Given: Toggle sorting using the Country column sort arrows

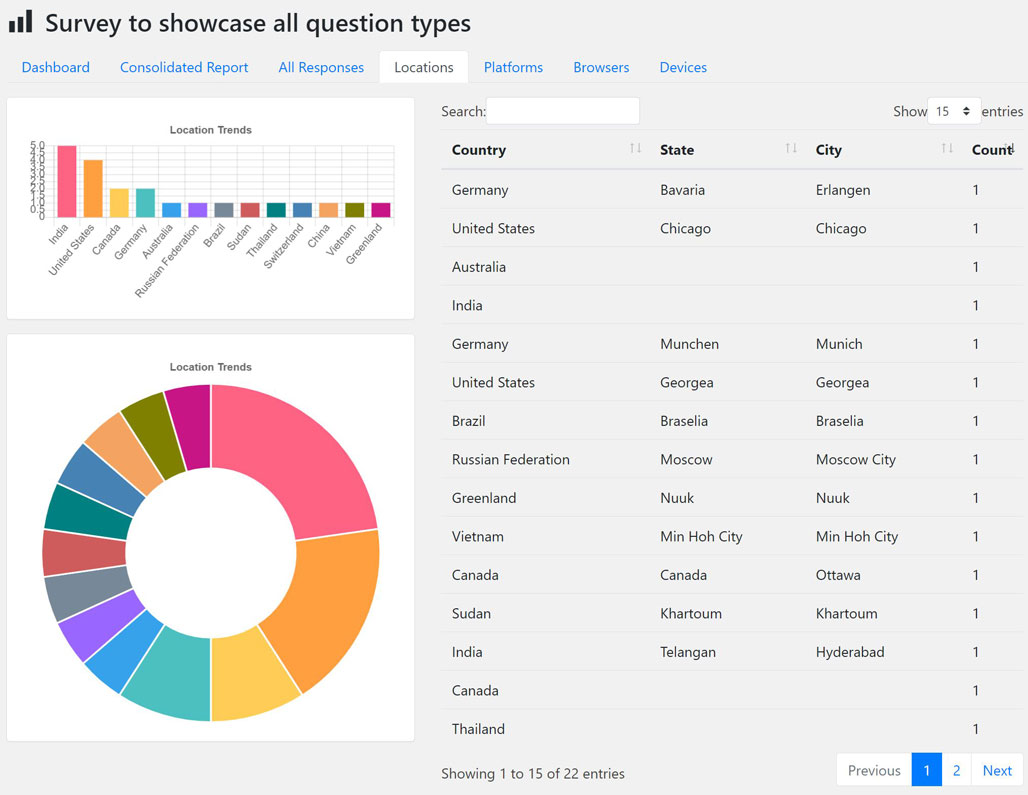Looking at the screenshot, I should pos(637,148).
